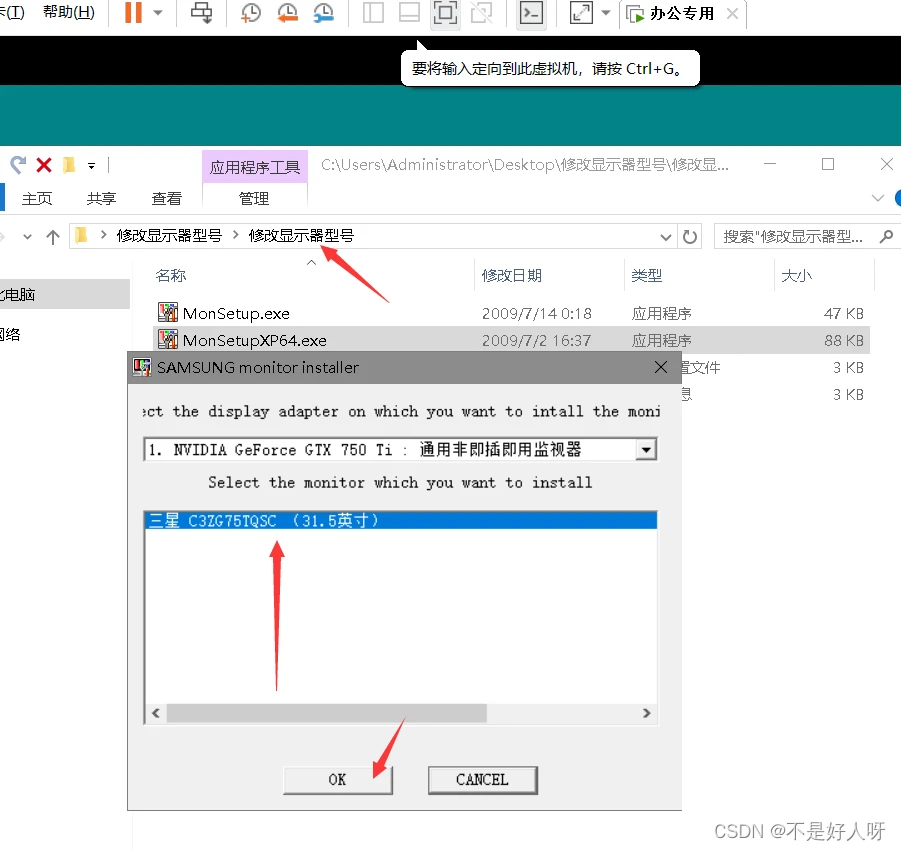Click the 2009/7/14 0:18 date cell
Image resolution: width=901 pixels, height=851 pixels.
[x=537, y=314]
